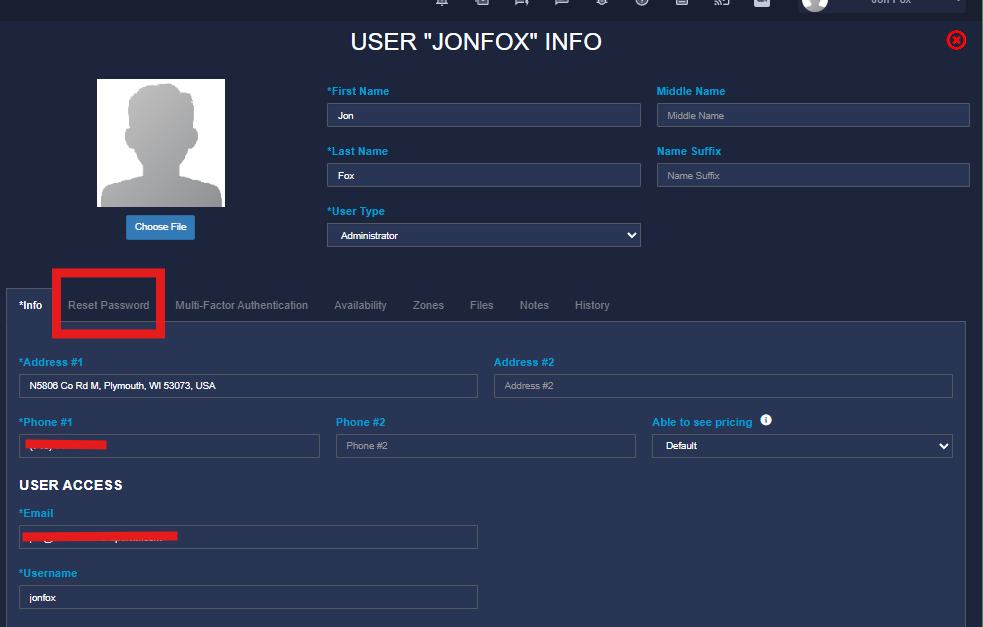Edit the Username field containing jonfox

[x=248, y=597]
